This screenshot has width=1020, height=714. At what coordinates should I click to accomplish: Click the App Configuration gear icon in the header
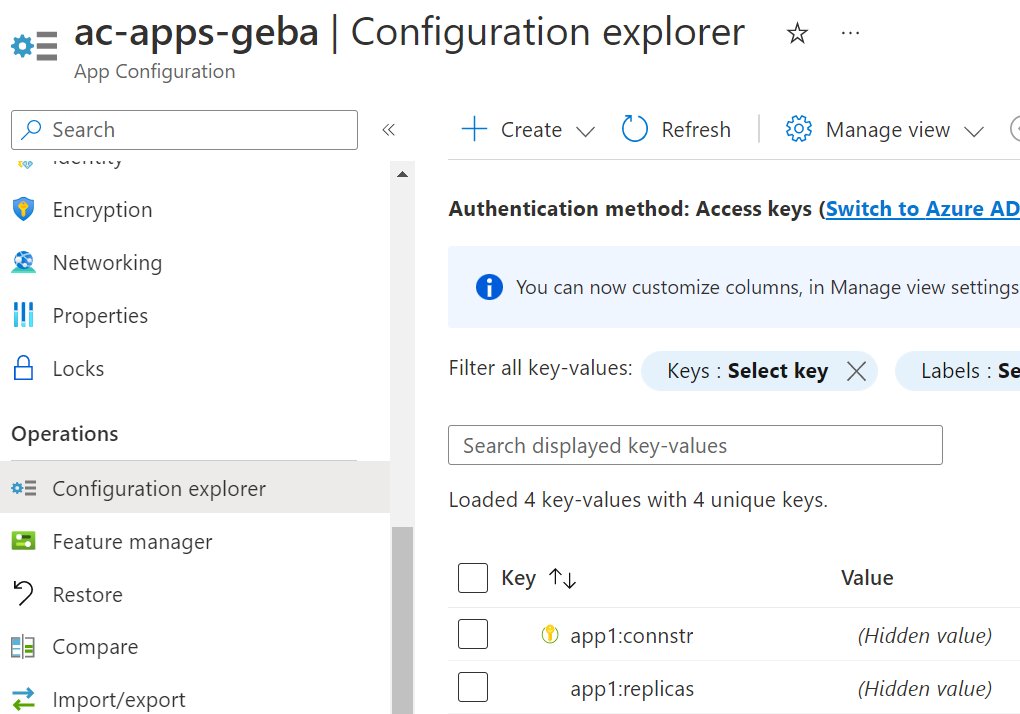[34, 46]
